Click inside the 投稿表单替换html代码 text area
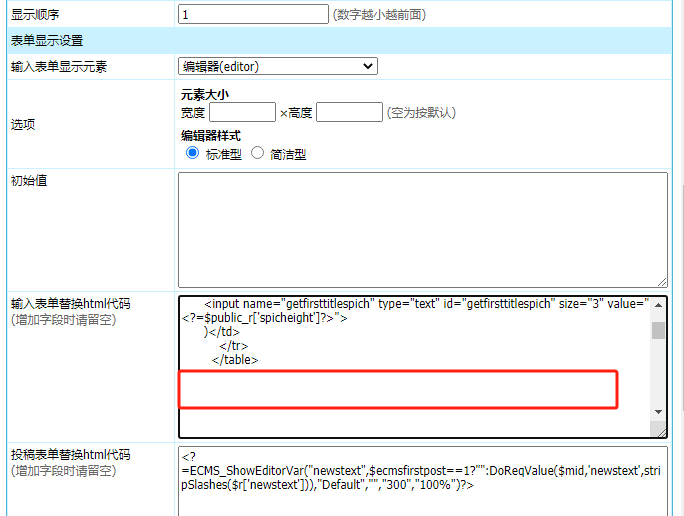684x516 pixels. coord(422,478)
